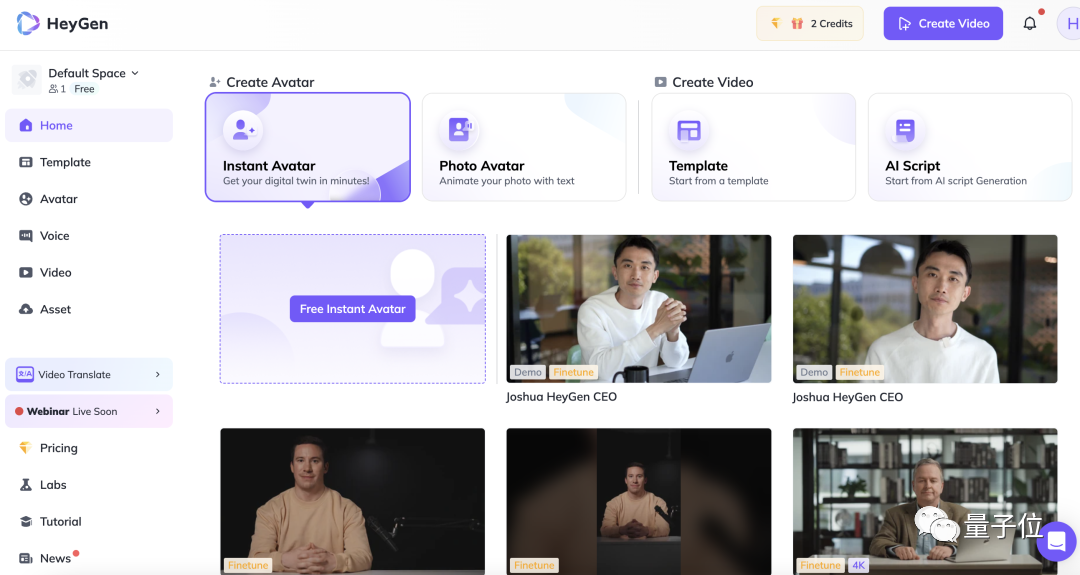Click the Instant Avatar card icon
1080x575 pixels.
[242, 130]
